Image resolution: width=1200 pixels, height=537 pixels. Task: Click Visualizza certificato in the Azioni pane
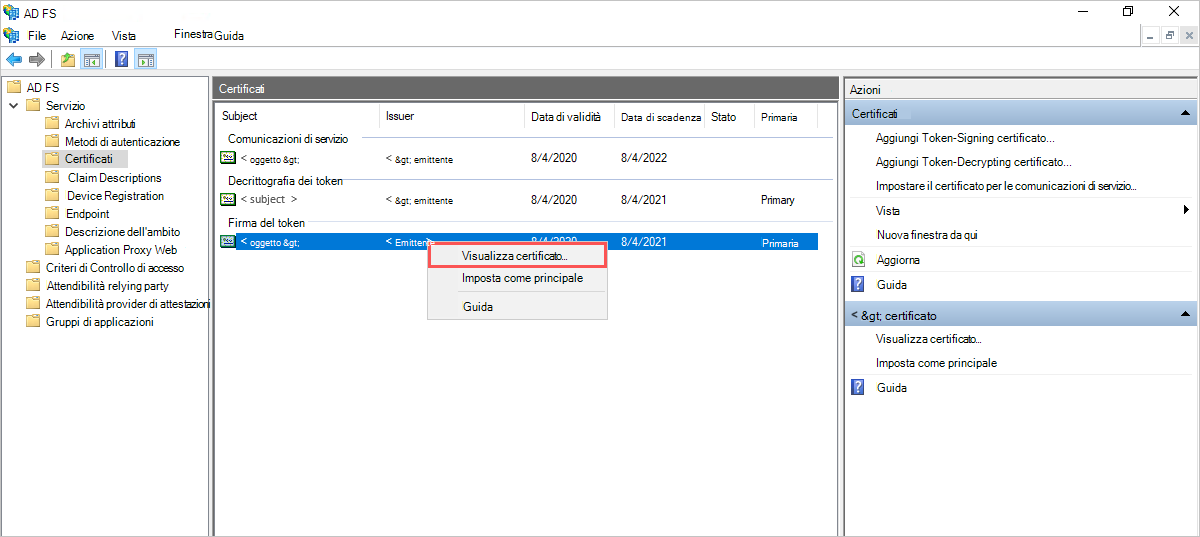(929, 339)
